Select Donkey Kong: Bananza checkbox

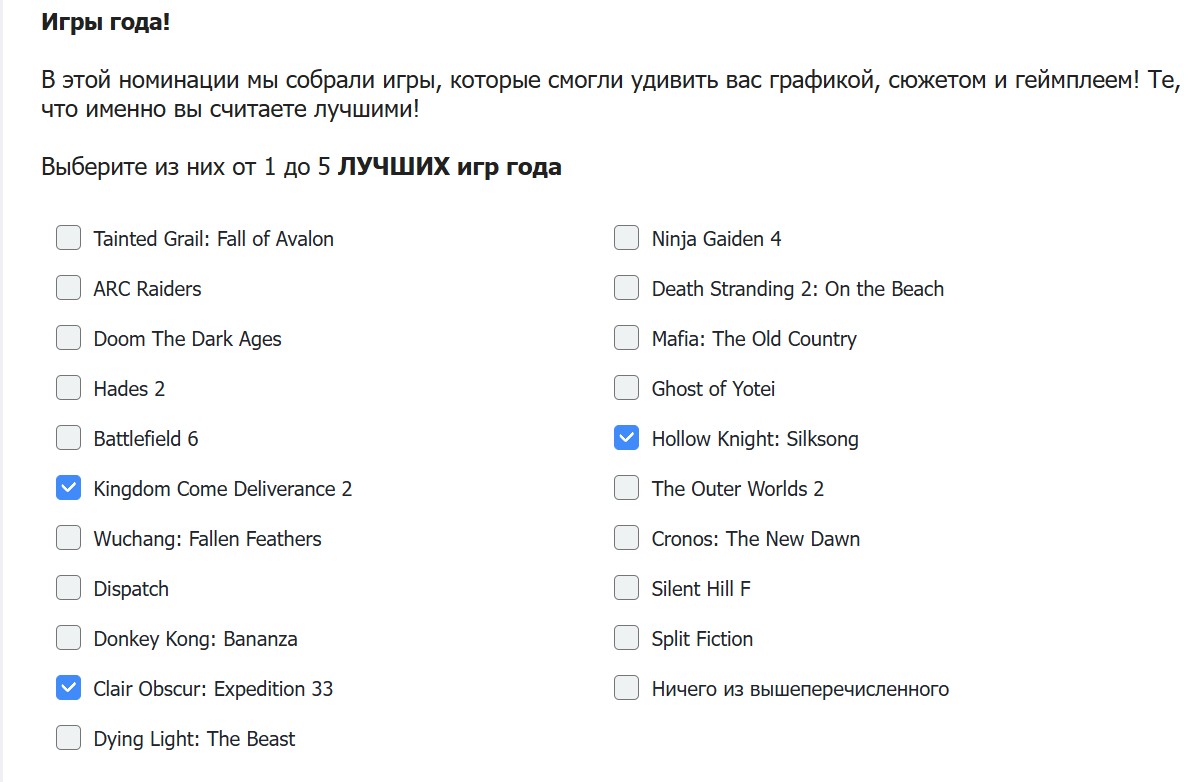[68, 638]
